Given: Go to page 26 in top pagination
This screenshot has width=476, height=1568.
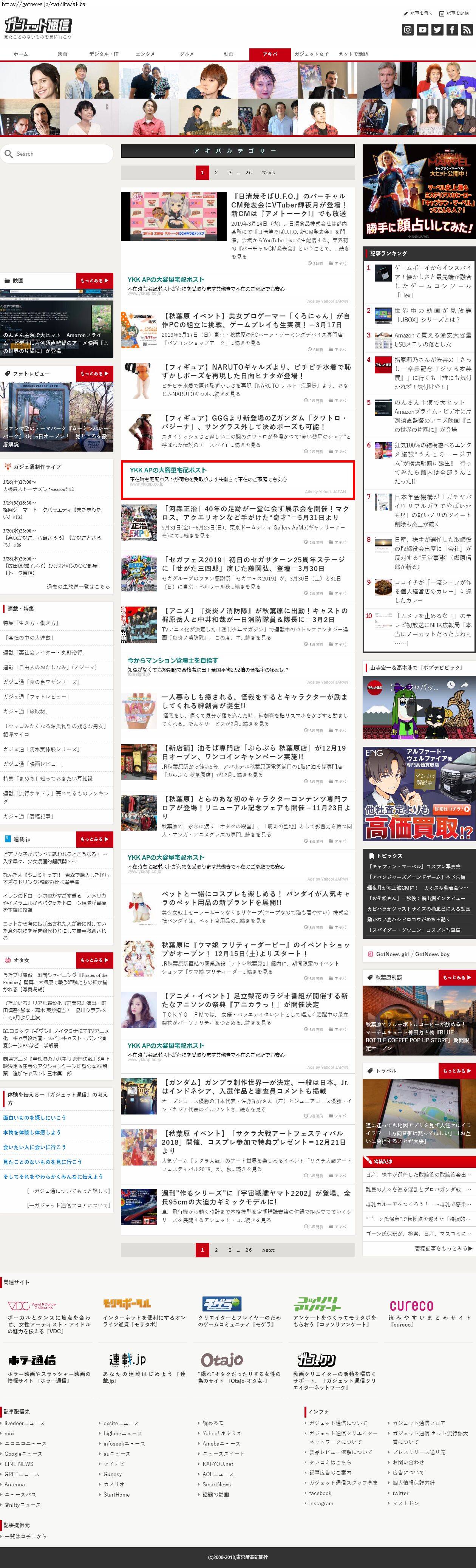Looking at the screenshot, I should coord(248,172).
